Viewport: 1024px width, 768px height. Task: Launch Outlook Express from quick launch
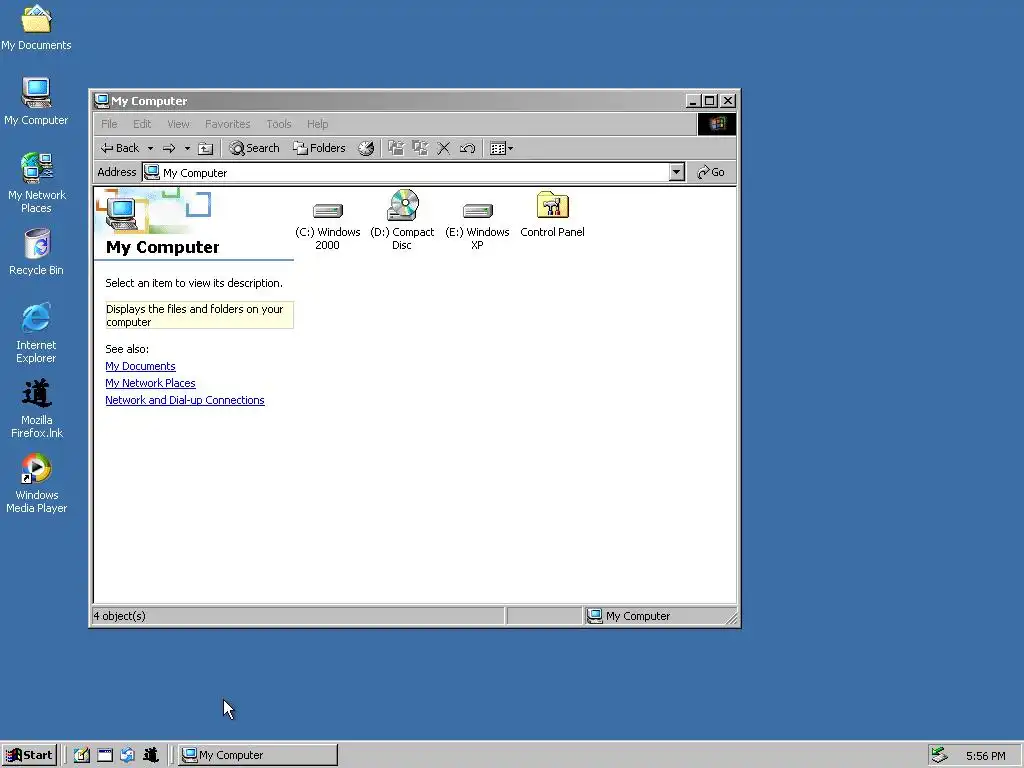click(x=128, y=755)
